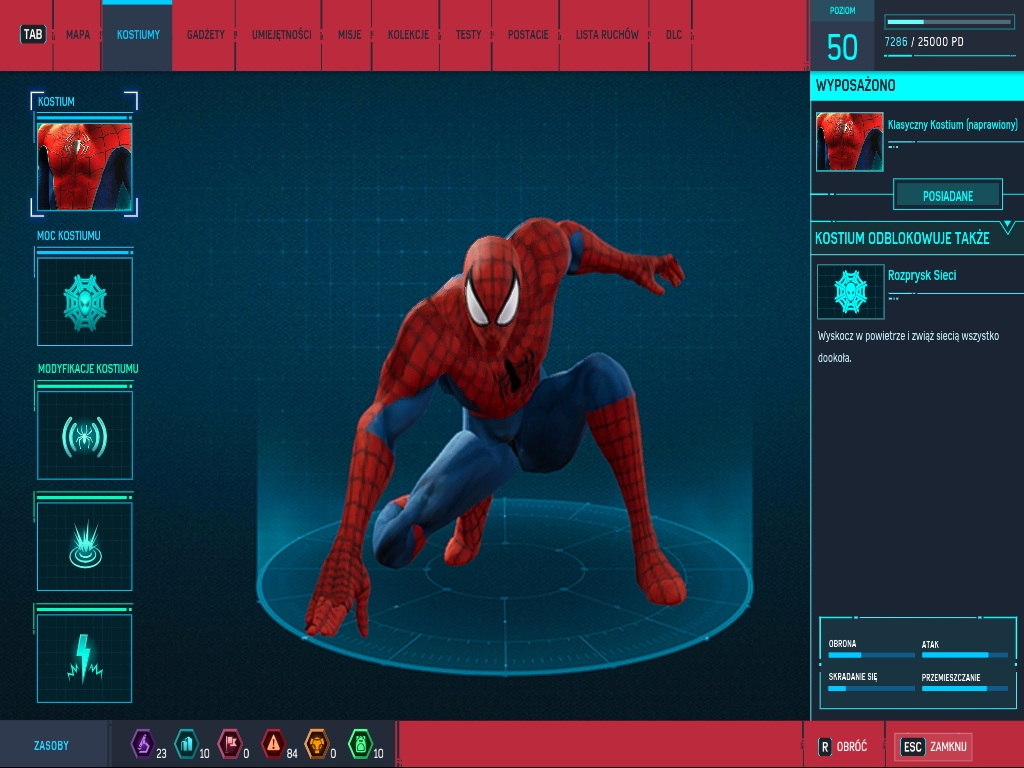
Task: Open the third suit modification slot with lightning icon
Action: tap(84, 657)
